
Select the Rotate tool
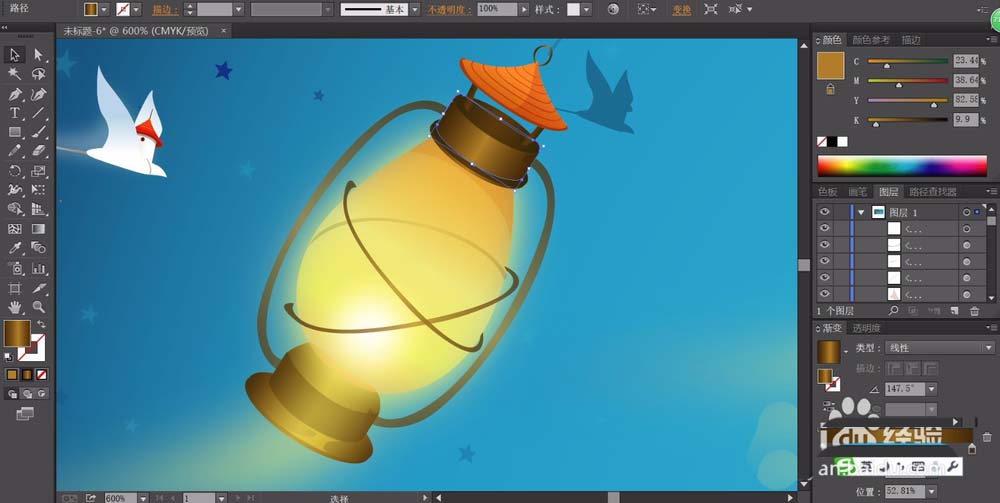point(15,171)
